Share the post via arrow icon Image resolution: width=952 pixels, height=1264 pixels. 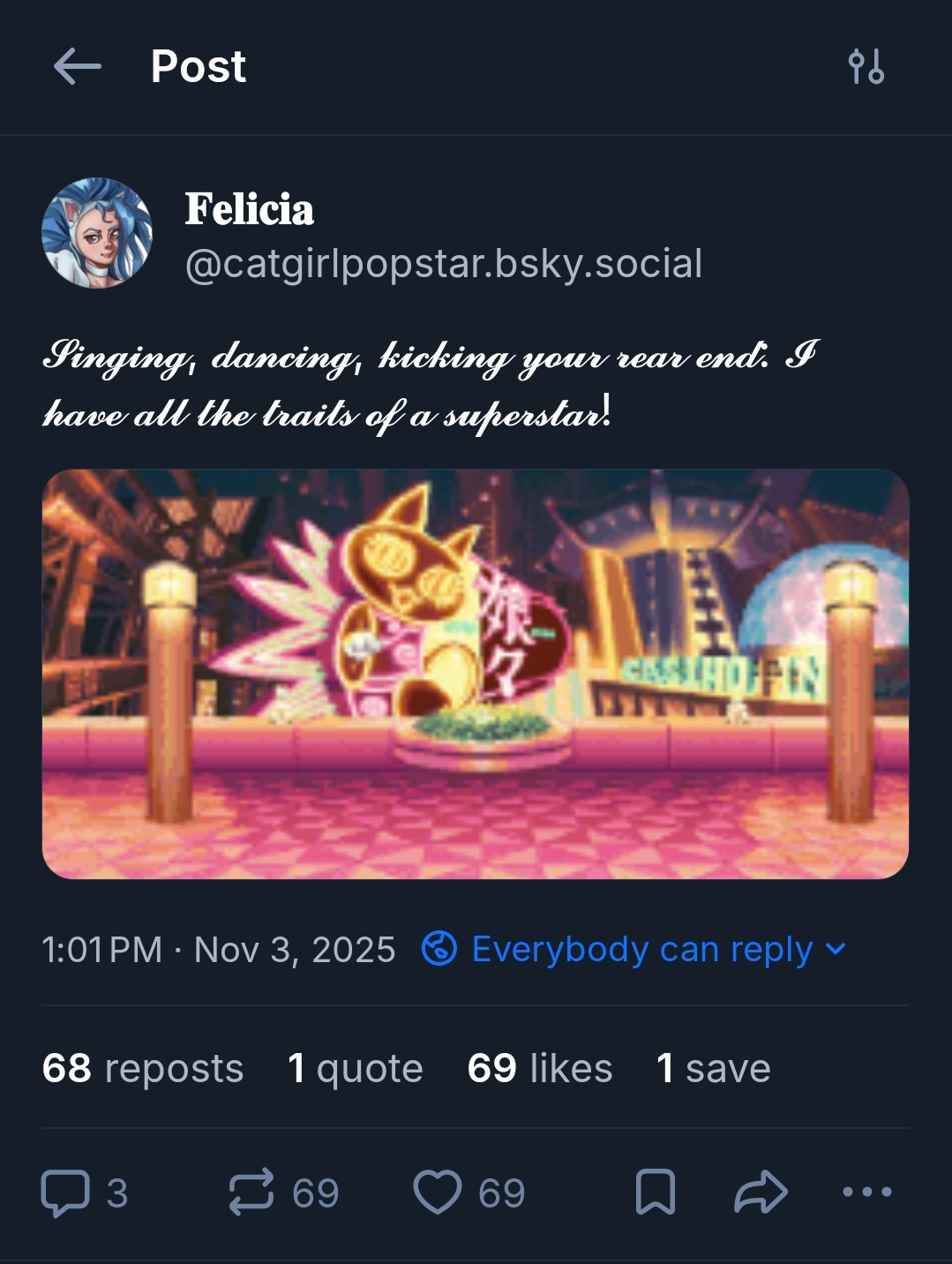(x=761, y=1193)
